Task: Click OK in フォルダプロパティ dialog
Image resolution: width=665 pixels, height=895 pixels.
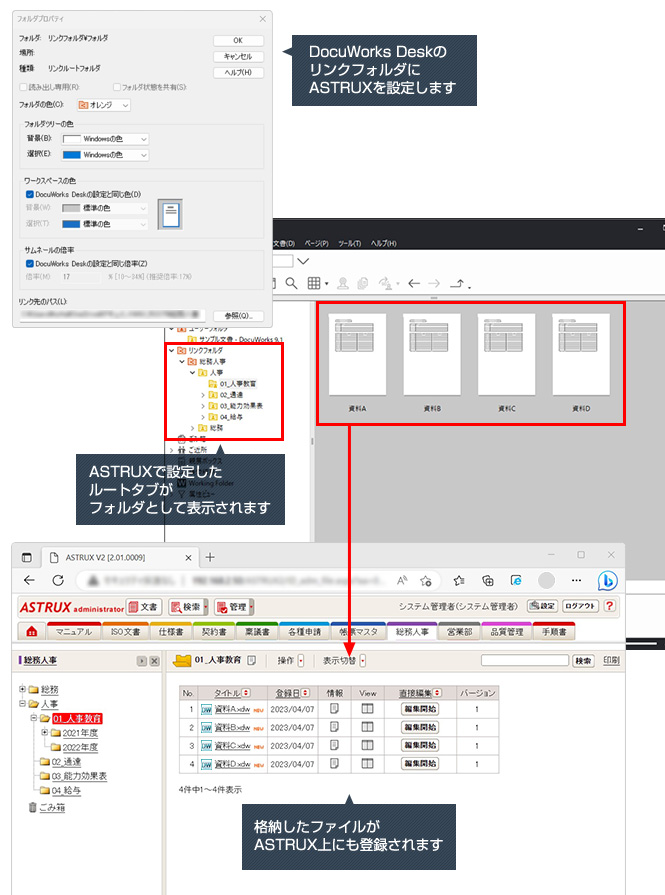Action: 238,41
